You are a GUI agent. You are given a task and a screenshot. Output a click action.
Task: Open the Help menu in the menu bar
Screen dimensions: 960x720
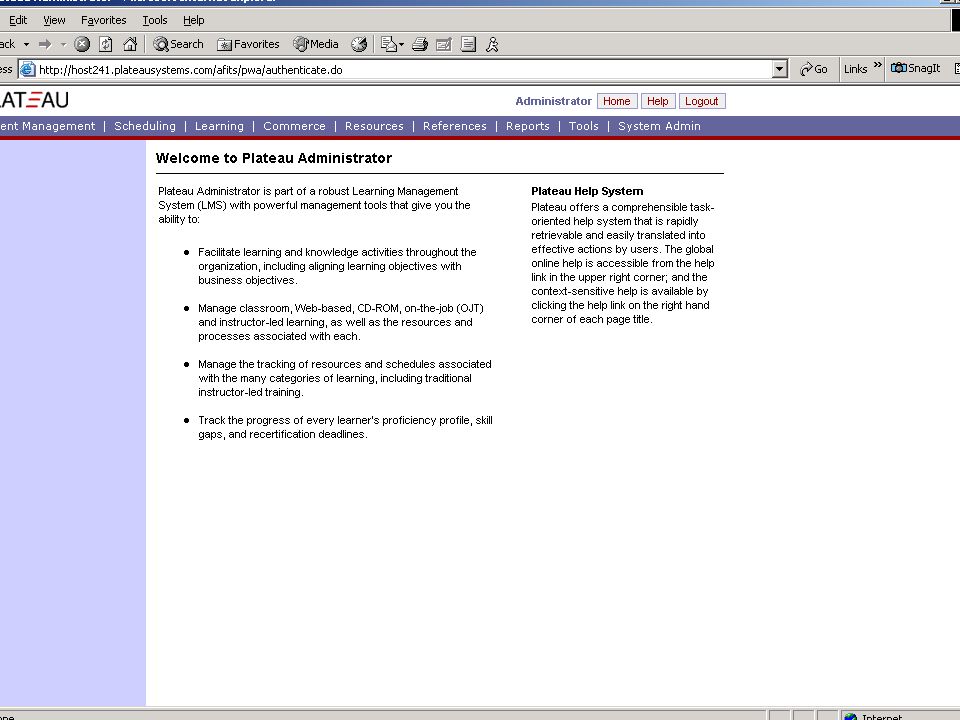(193, 20)
